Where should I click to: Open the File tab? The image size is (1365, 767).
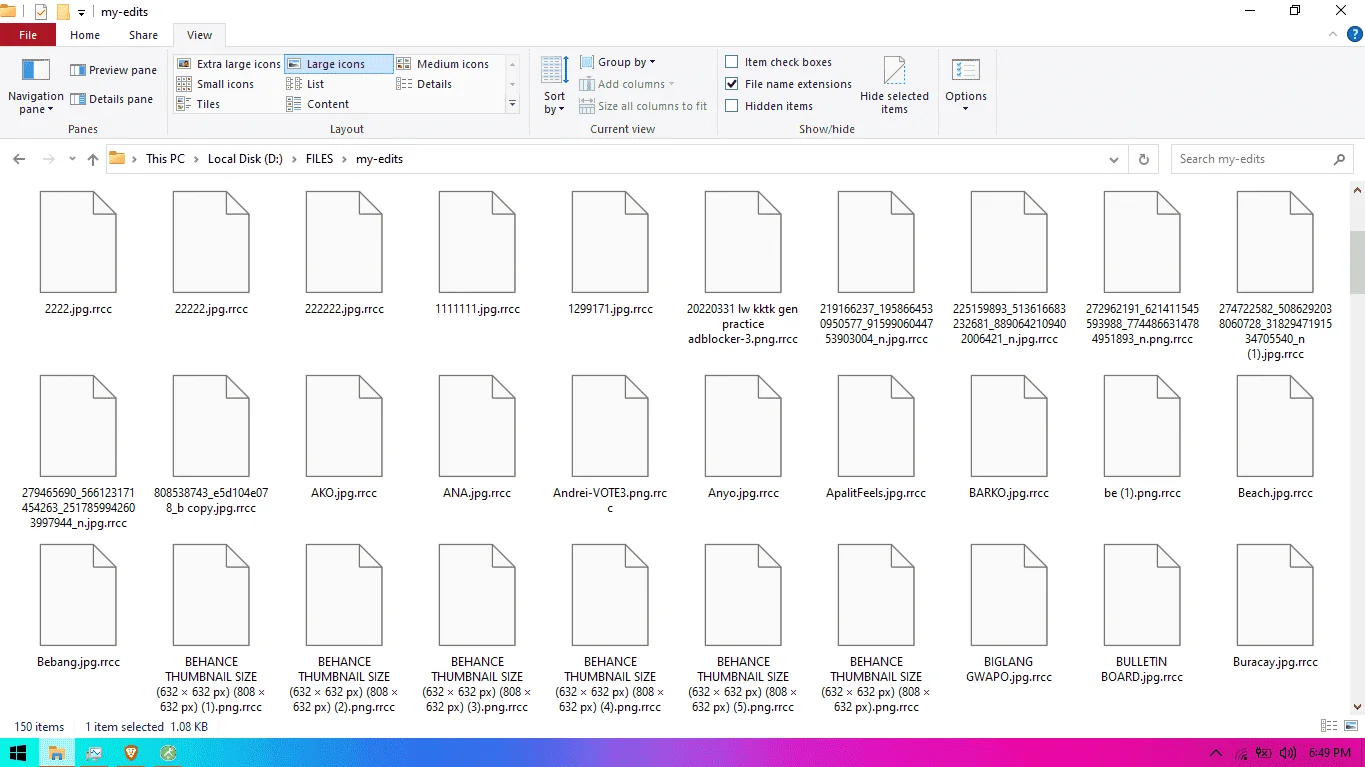point(28,35)
